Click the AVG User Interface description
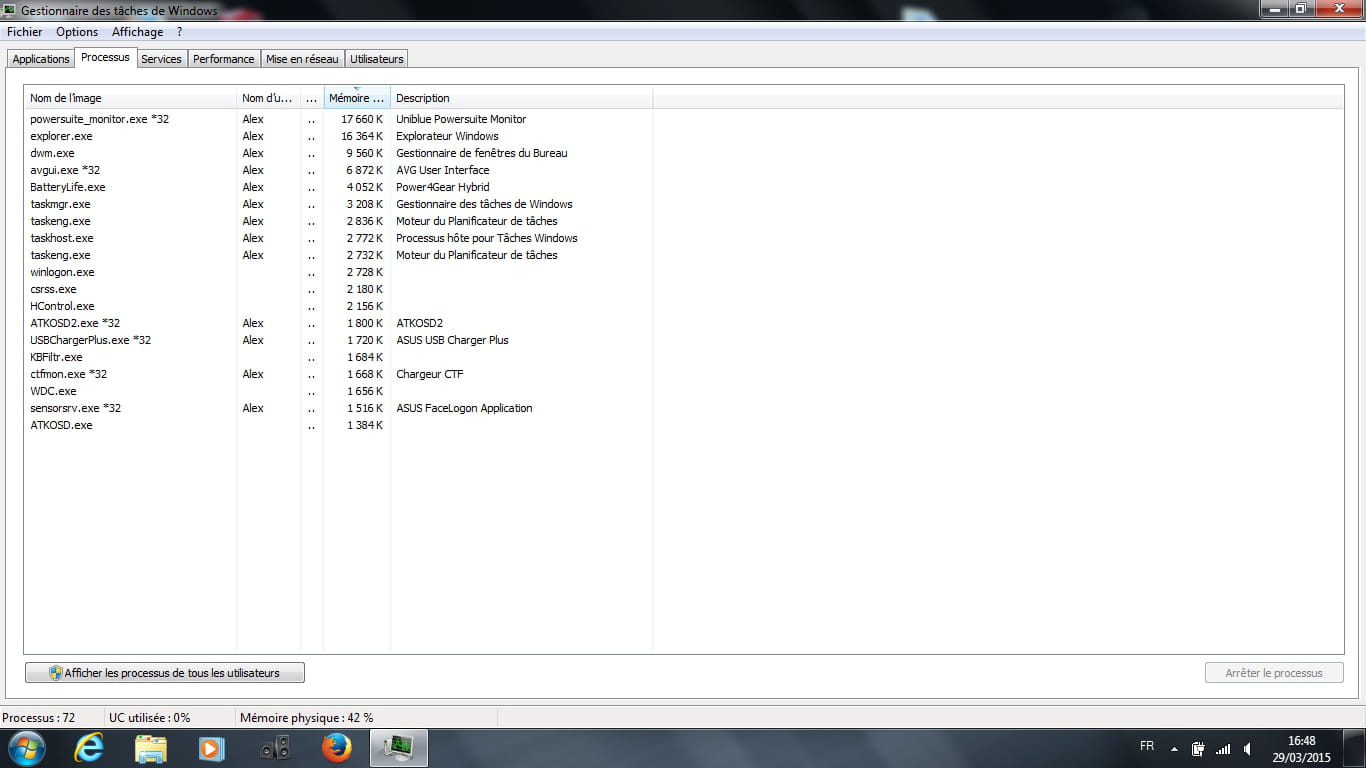The width and height of the screenshot is (1366, 768). pyautogui.click(x=443, y=170)
